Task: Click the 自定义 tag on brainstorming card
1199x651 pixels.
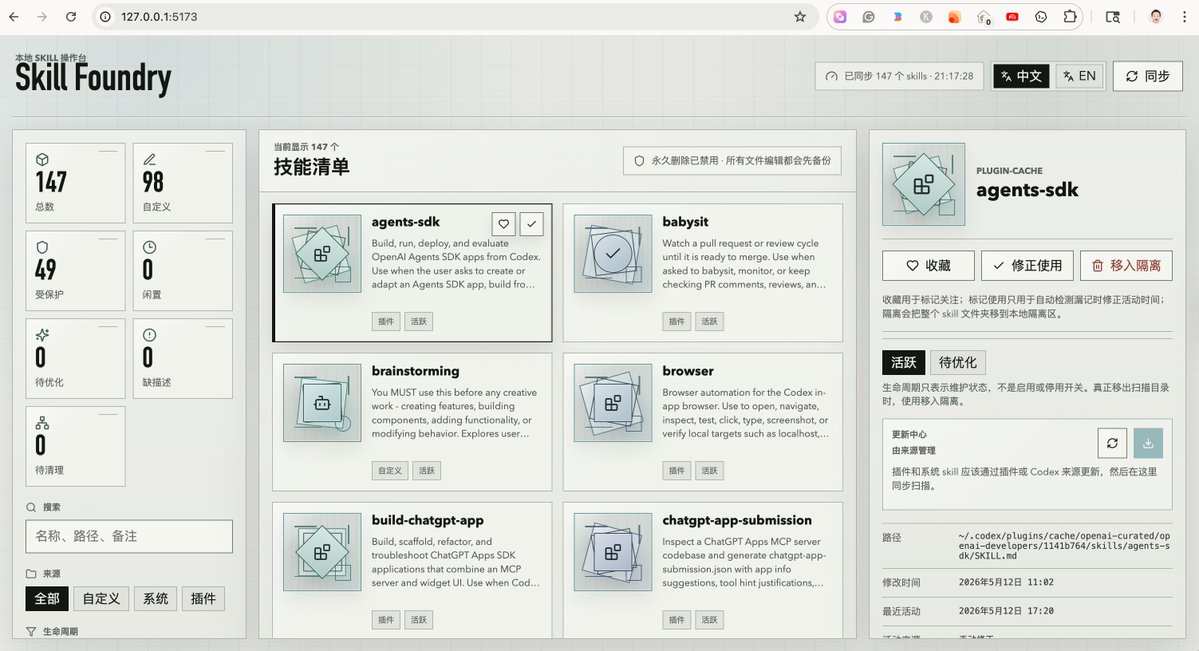Action: [389, 470]
